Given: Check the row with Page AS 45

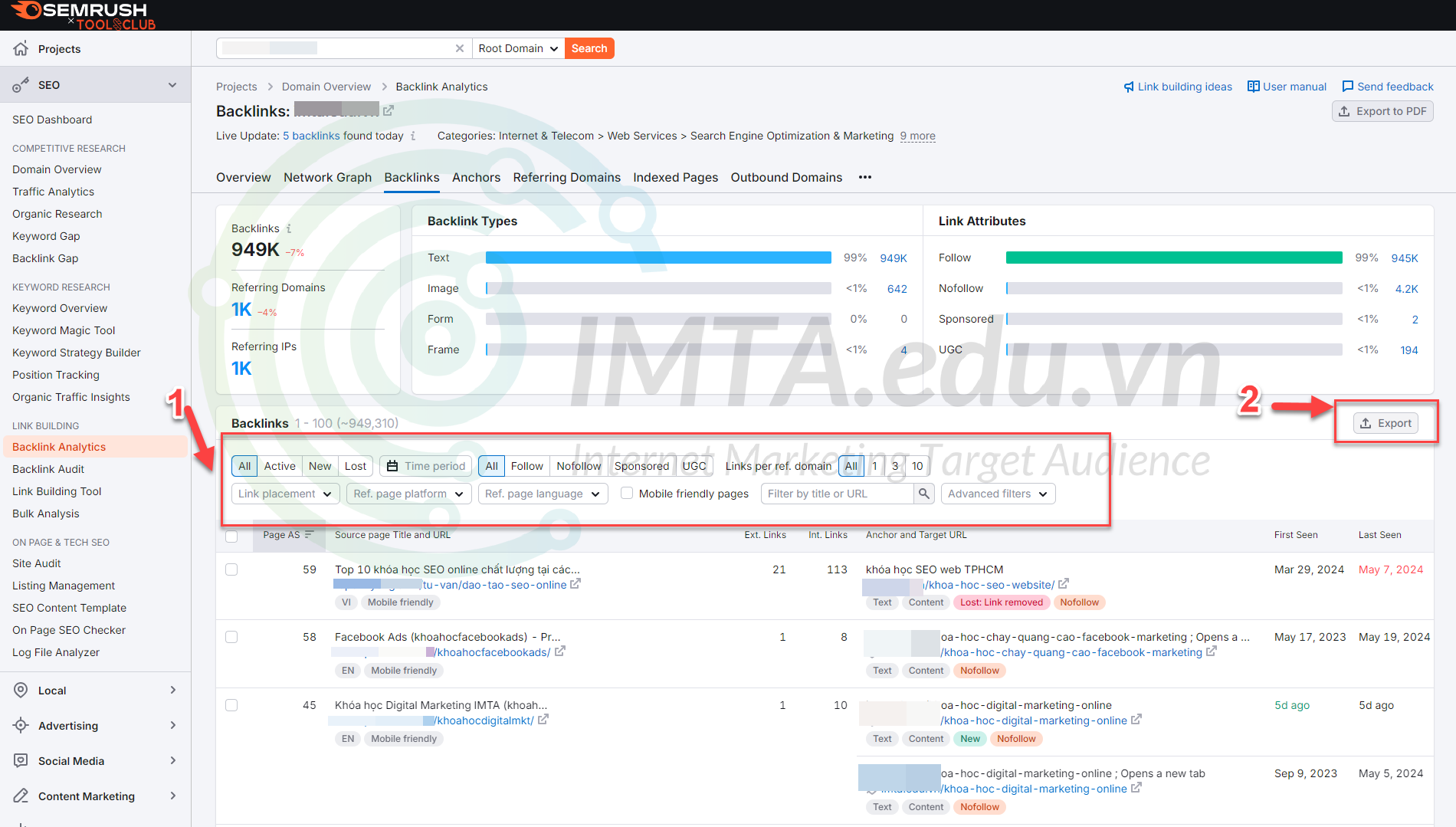Looking at the screenshot, I should coord(231,705).
